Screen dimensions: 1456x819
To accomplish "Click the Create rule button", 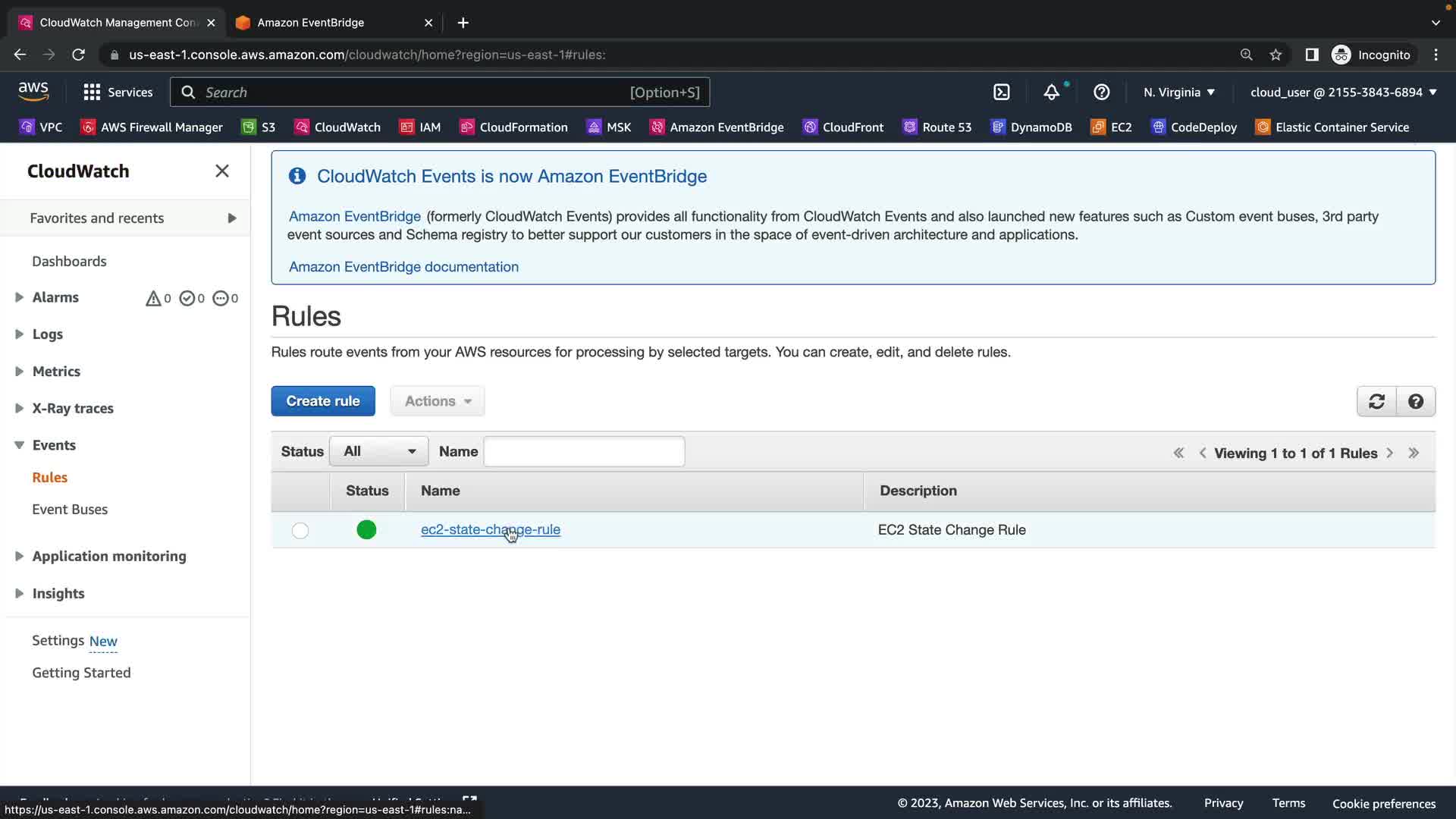I will point(323,401).
